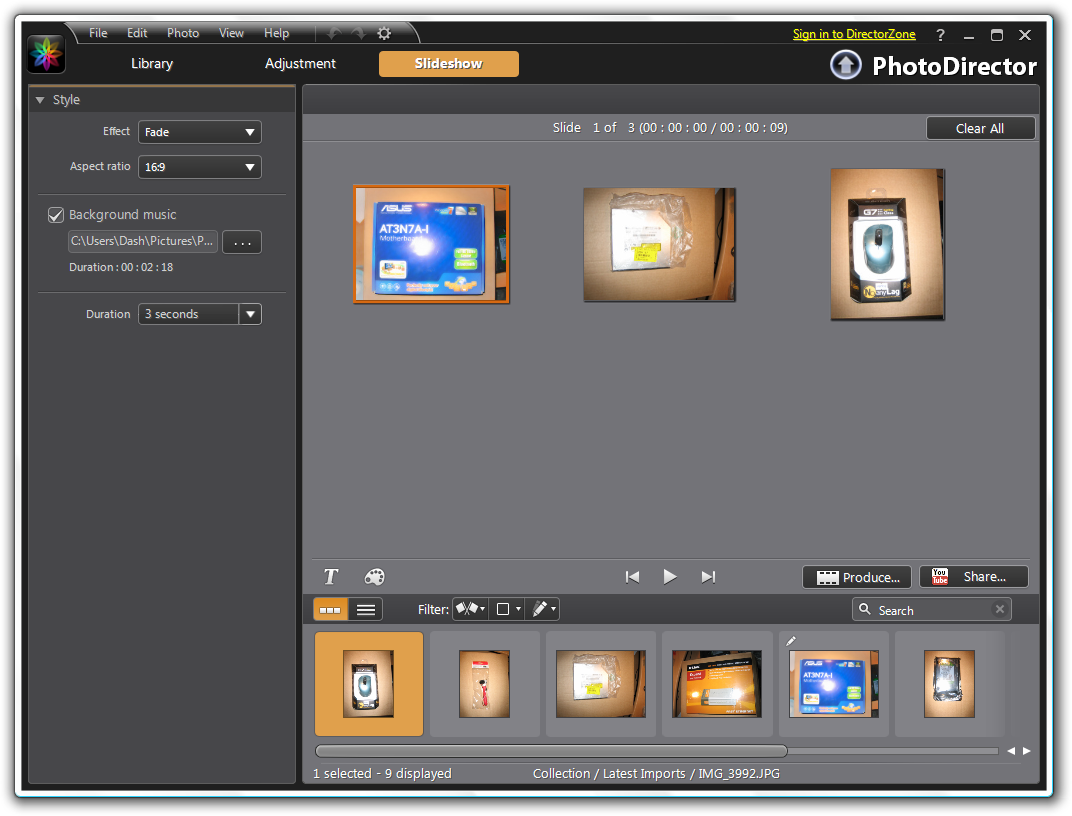Select the ASUS box filmstrip photo
The width and height of the screenshot is (1072, 816).
(834, 683)
